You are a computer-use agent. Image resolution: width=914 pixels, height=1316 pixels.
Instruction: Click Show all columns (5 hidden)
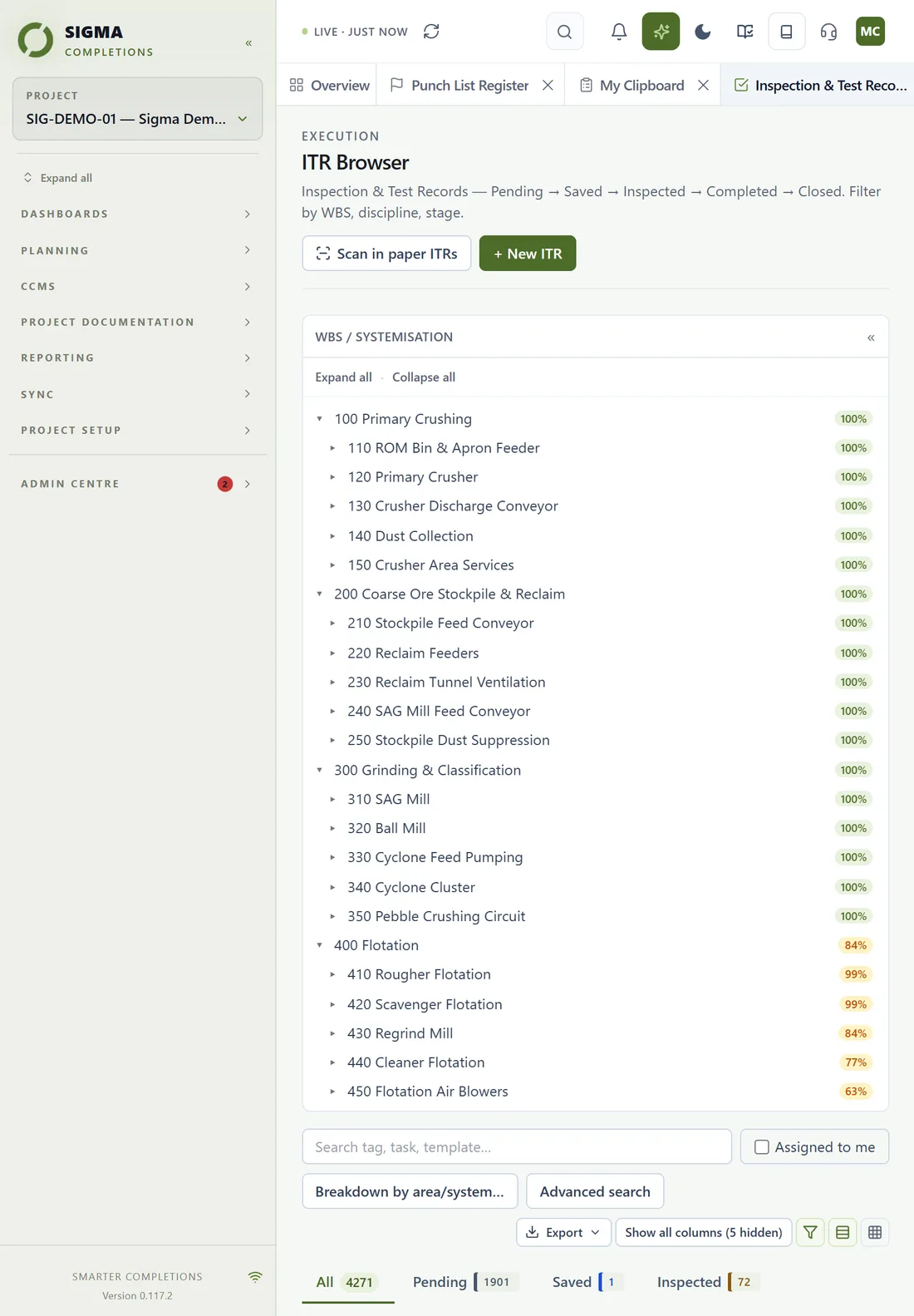click(x=704, y=1232)
